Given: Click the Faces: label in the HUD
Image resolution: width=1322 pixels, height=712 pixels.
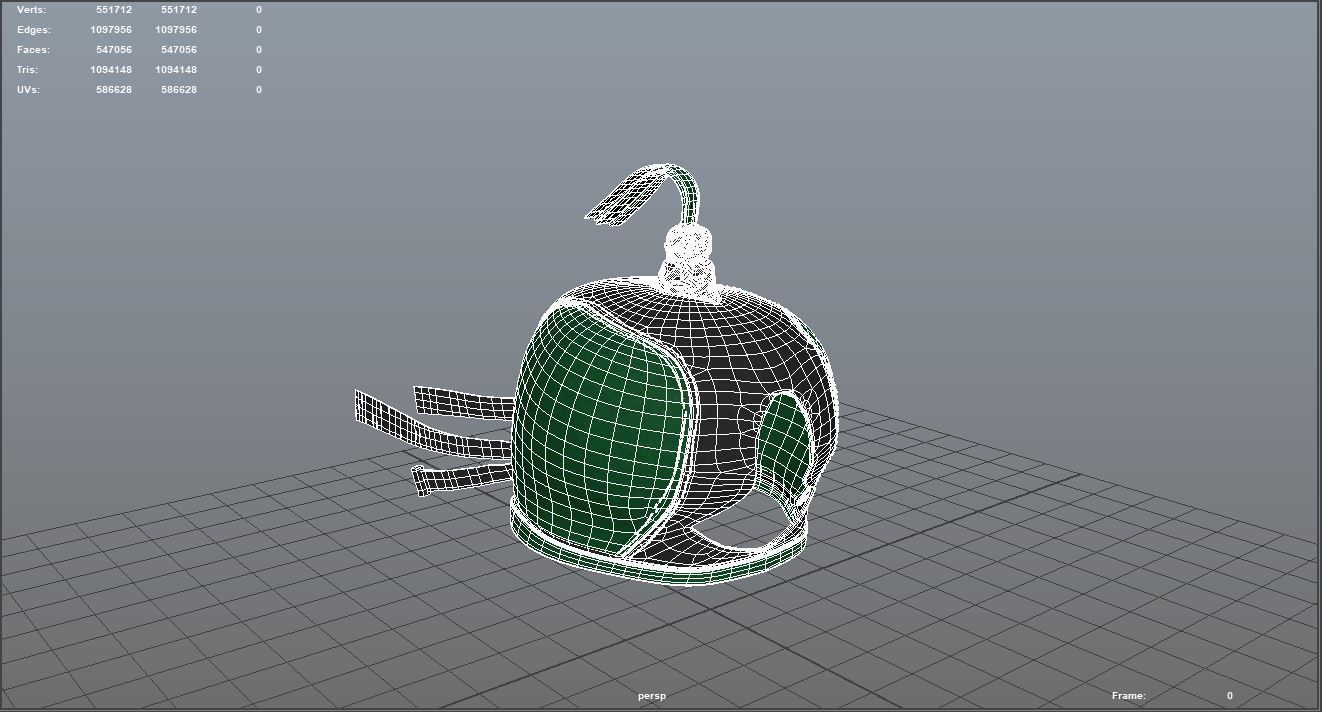Looking at the screenshot, I should point(33,50).
